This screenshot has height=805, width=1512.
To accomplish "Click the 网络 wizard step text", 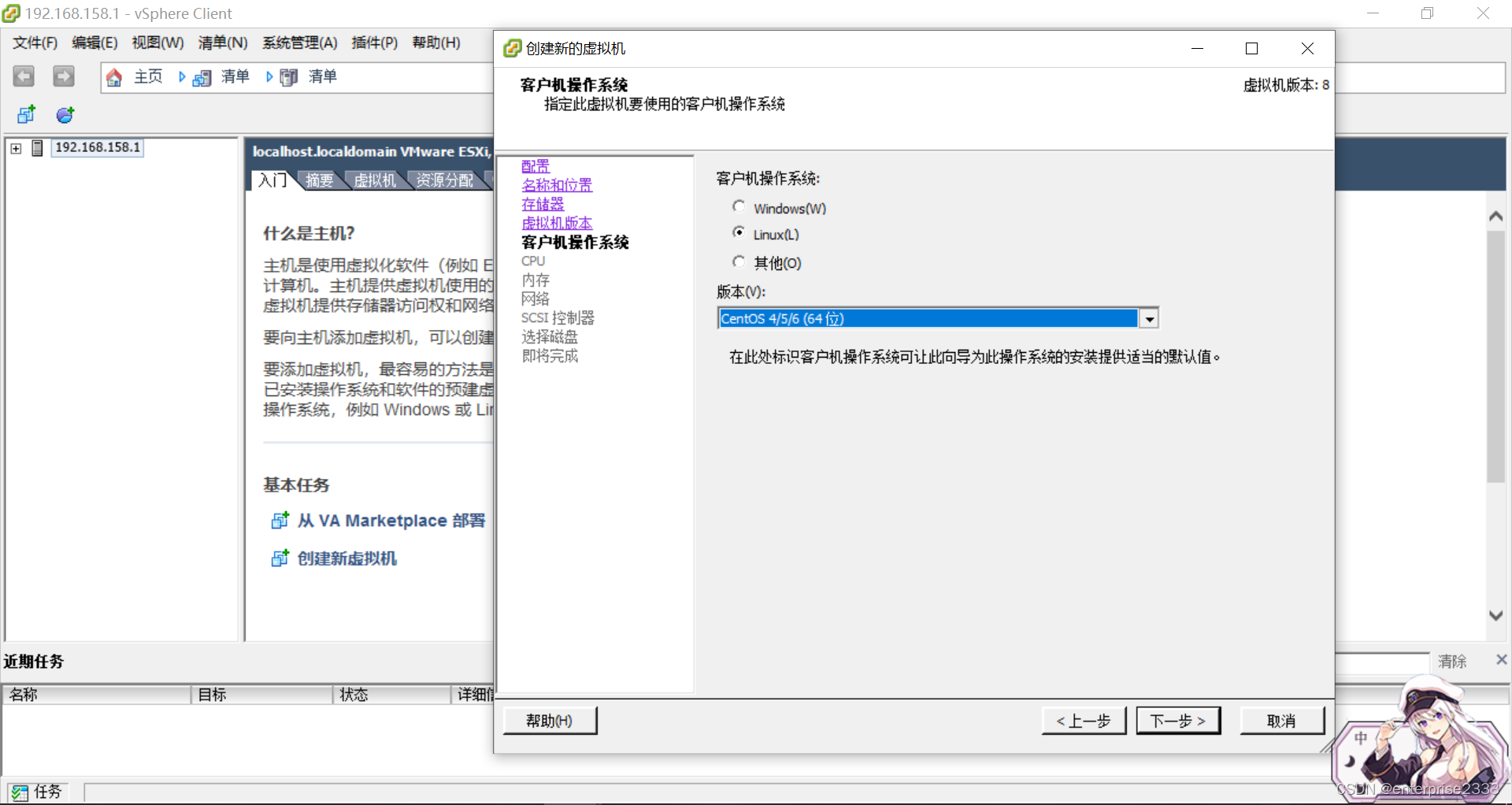I will [535, 299].
